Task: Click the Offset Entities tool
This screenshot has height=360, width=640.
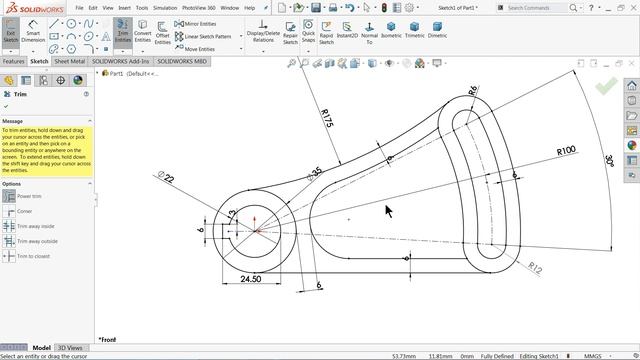Action: coord(162,32)
